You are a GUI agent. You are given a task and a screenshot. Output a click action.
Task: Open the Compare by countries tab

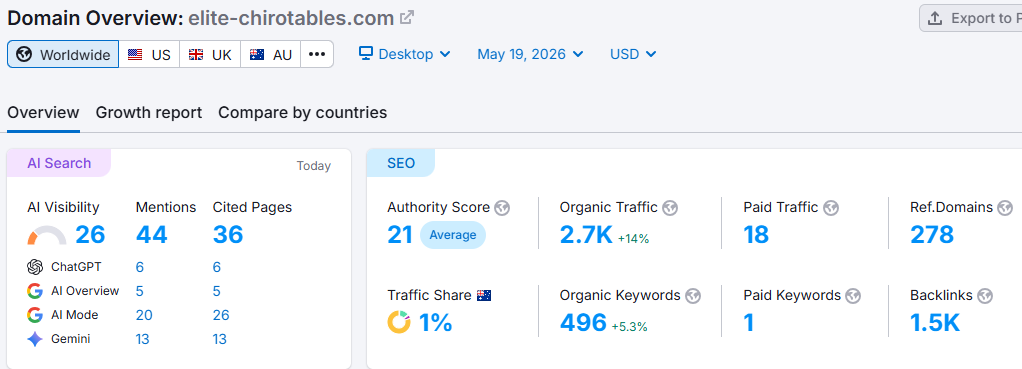coord(302,113)
